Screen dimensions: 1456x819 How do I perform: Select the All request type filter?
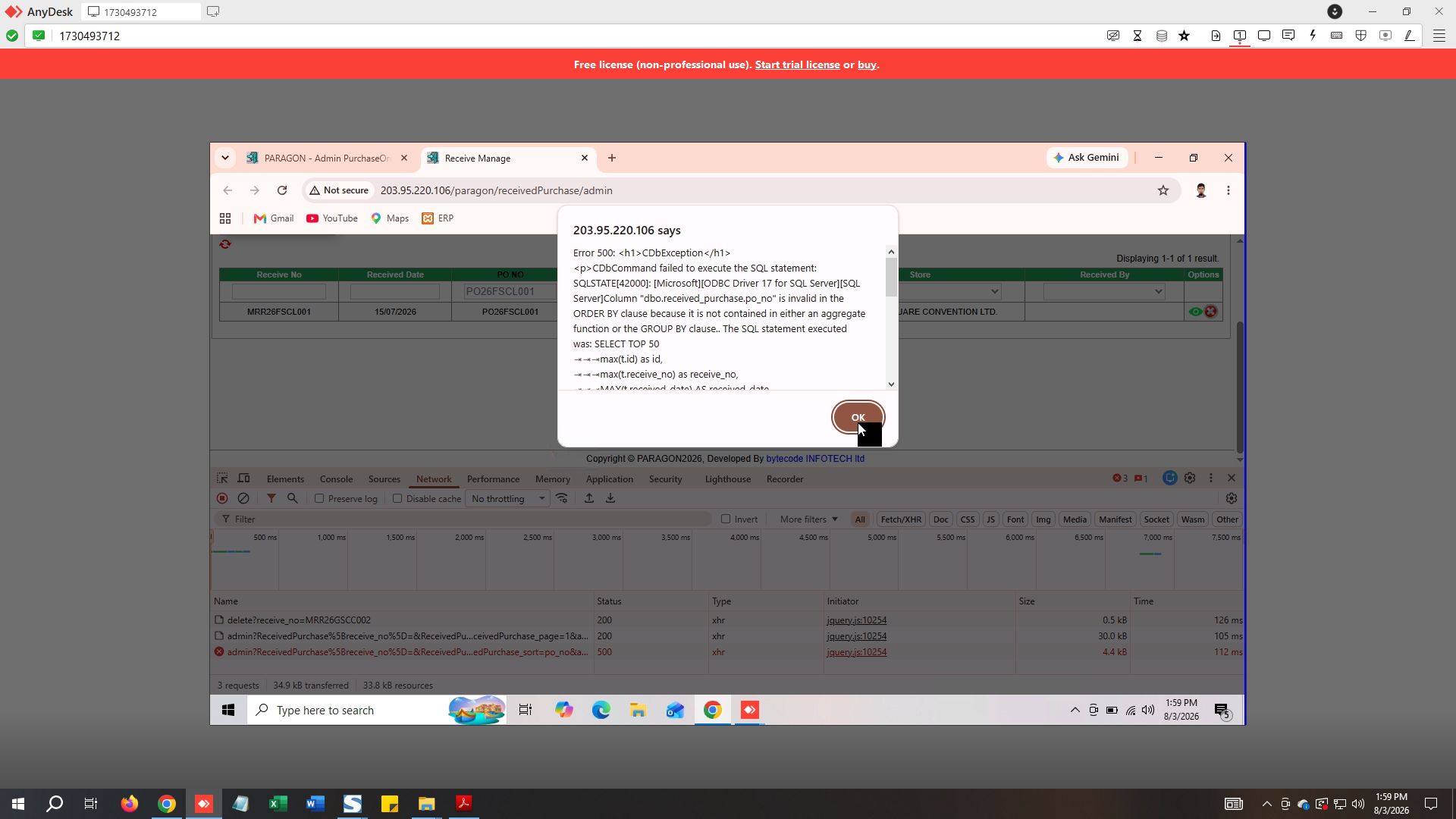860,519
